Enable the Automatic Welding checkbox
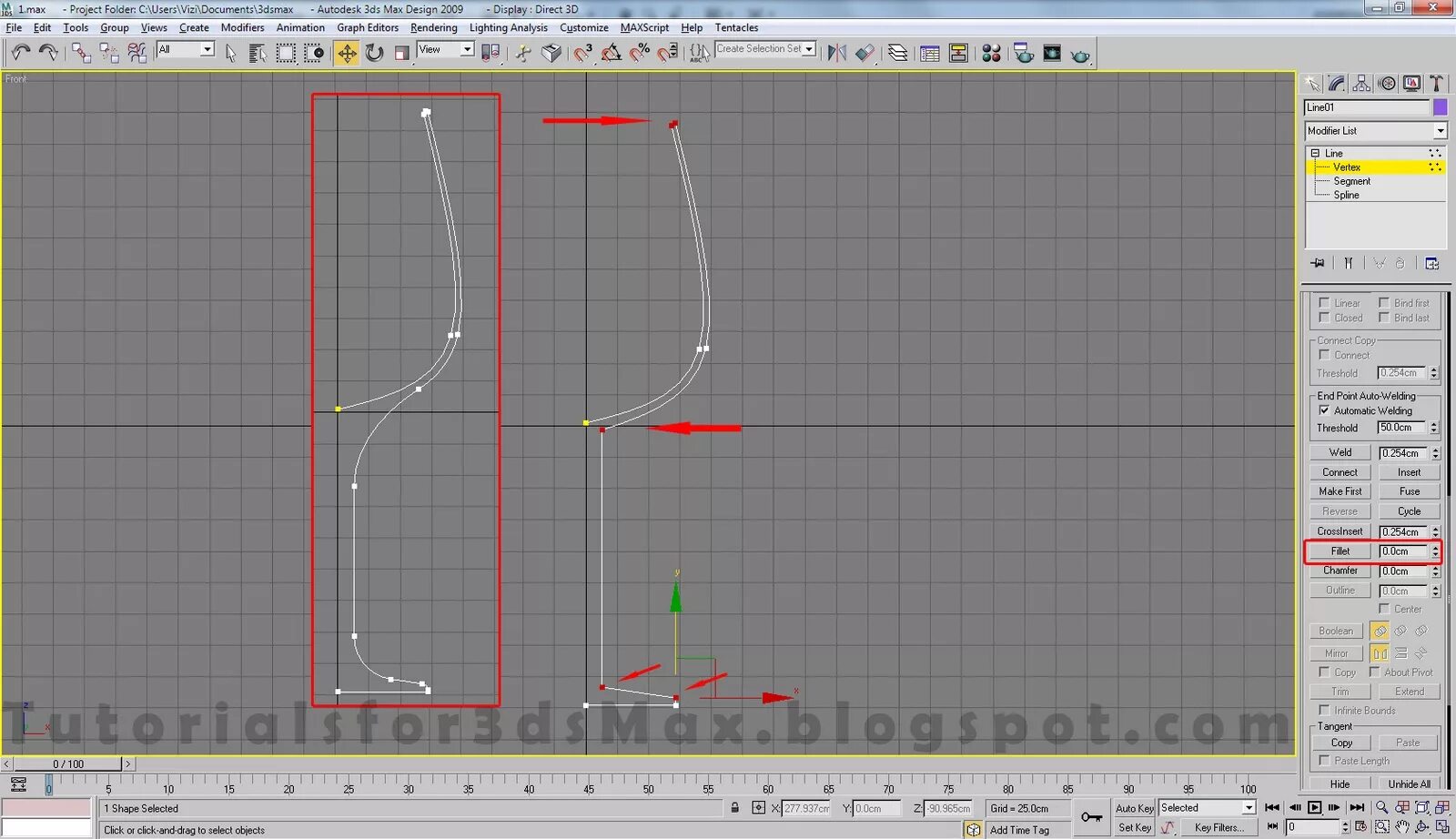The image size is (1456, 839). pyautogui.click(x=1325, y=410)
